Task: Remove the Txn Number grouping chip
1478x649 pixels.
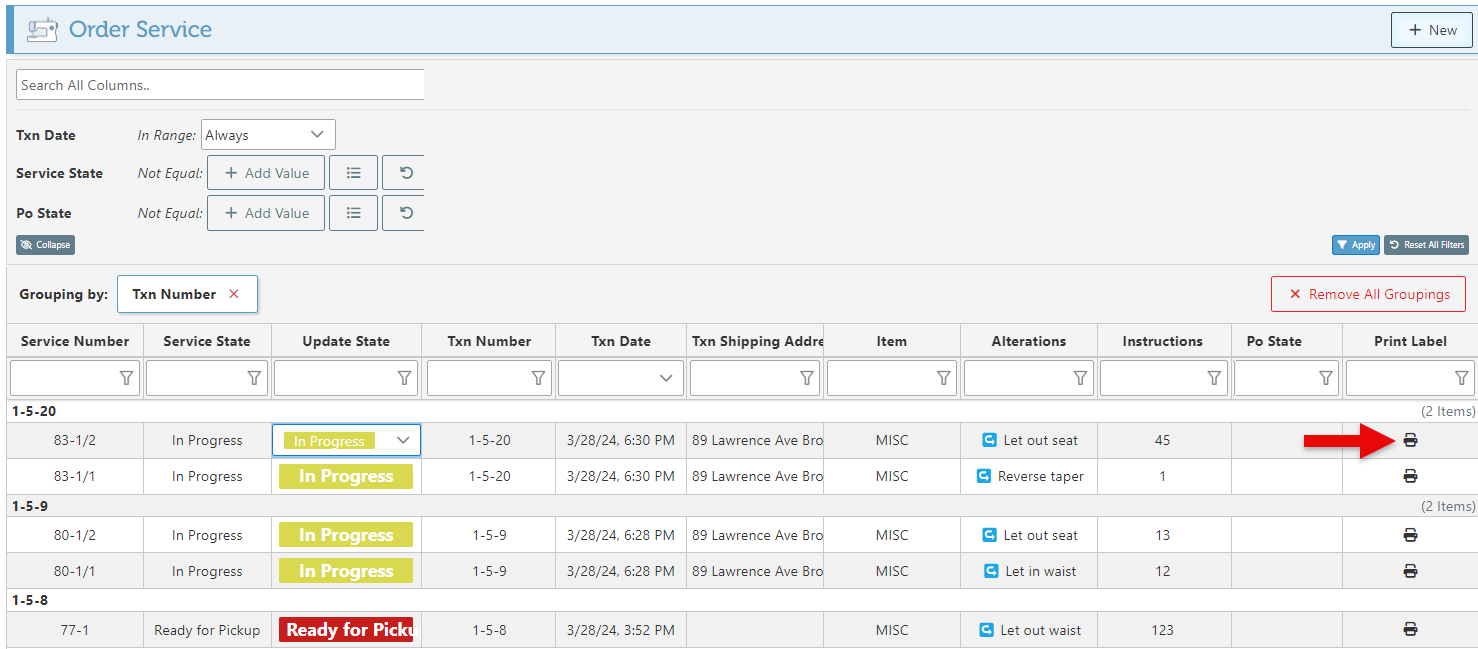Action: pos(234,294)
